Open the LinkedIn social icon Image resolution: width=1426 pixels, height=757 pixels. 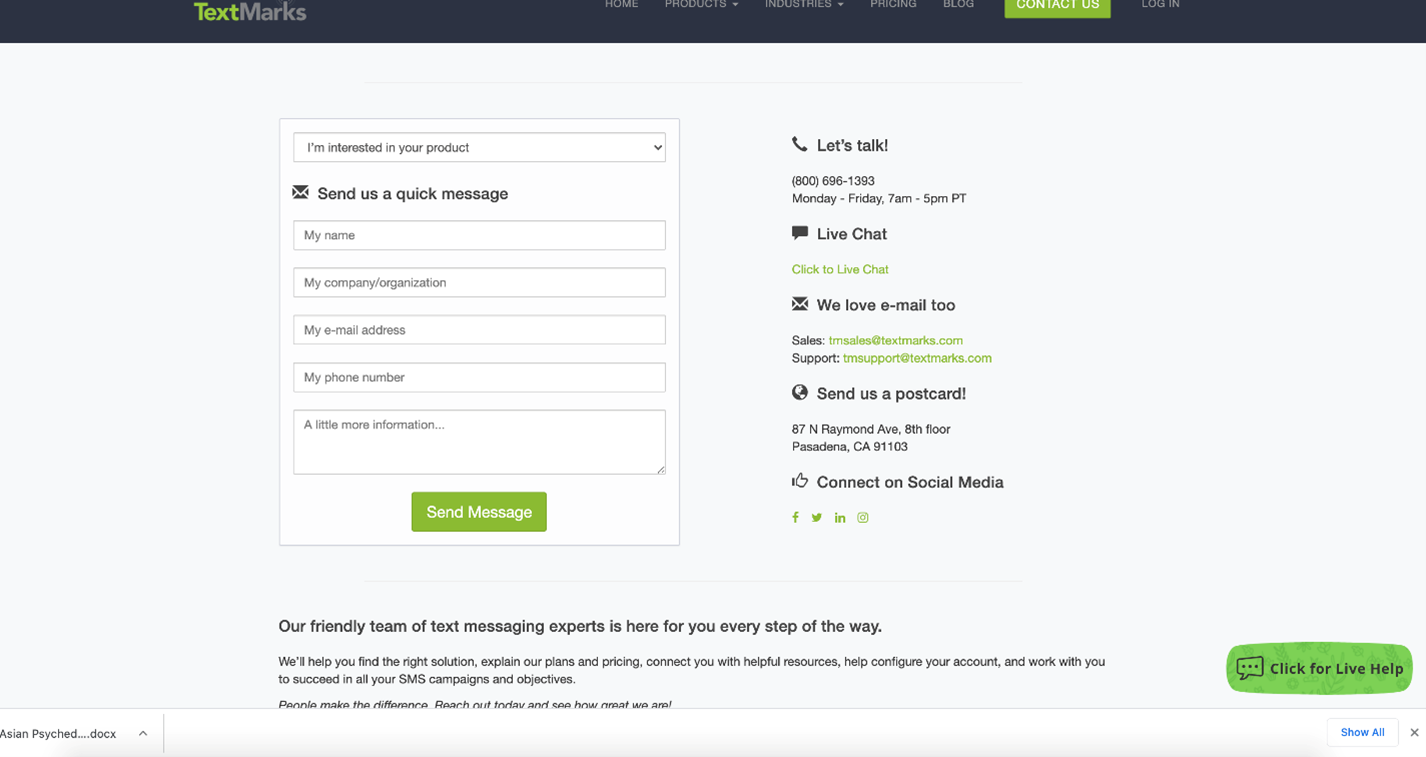point(840,518)
